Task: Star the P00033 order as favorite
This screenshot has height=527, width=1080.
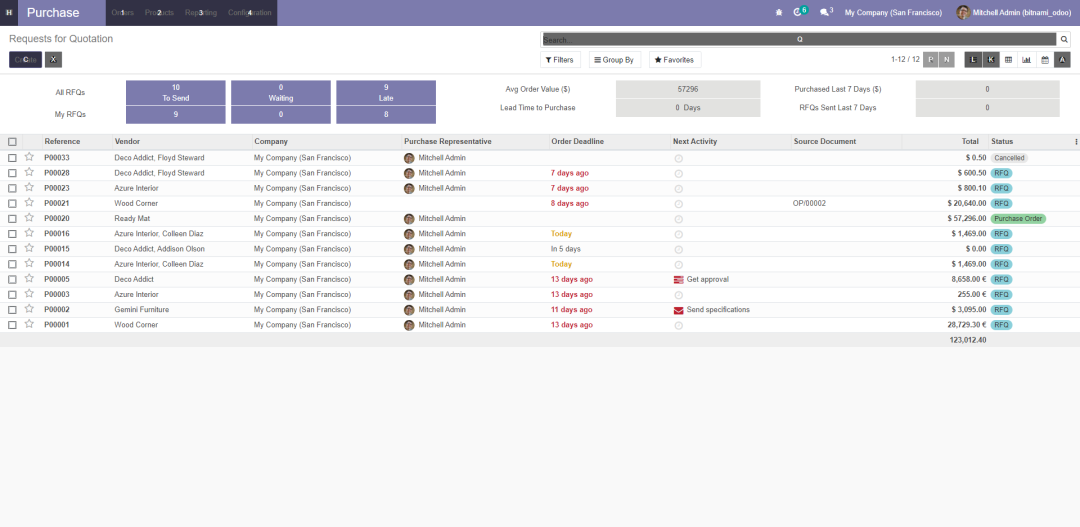Action: click(x=29, y=157)
